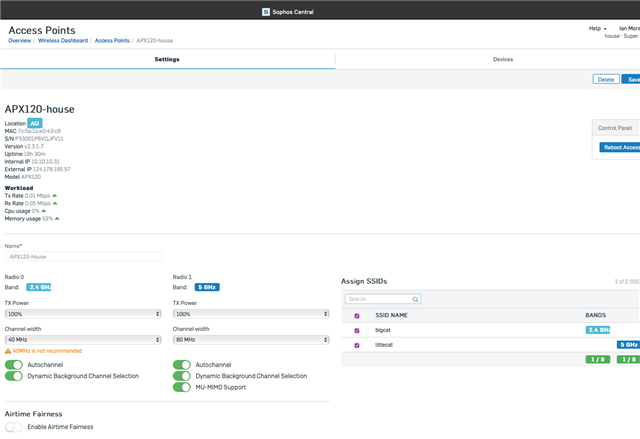Image resolution: width=640 pixels, height=439 pixels.
Task: Click the Name input field
Action: click(x=83, y=257)
